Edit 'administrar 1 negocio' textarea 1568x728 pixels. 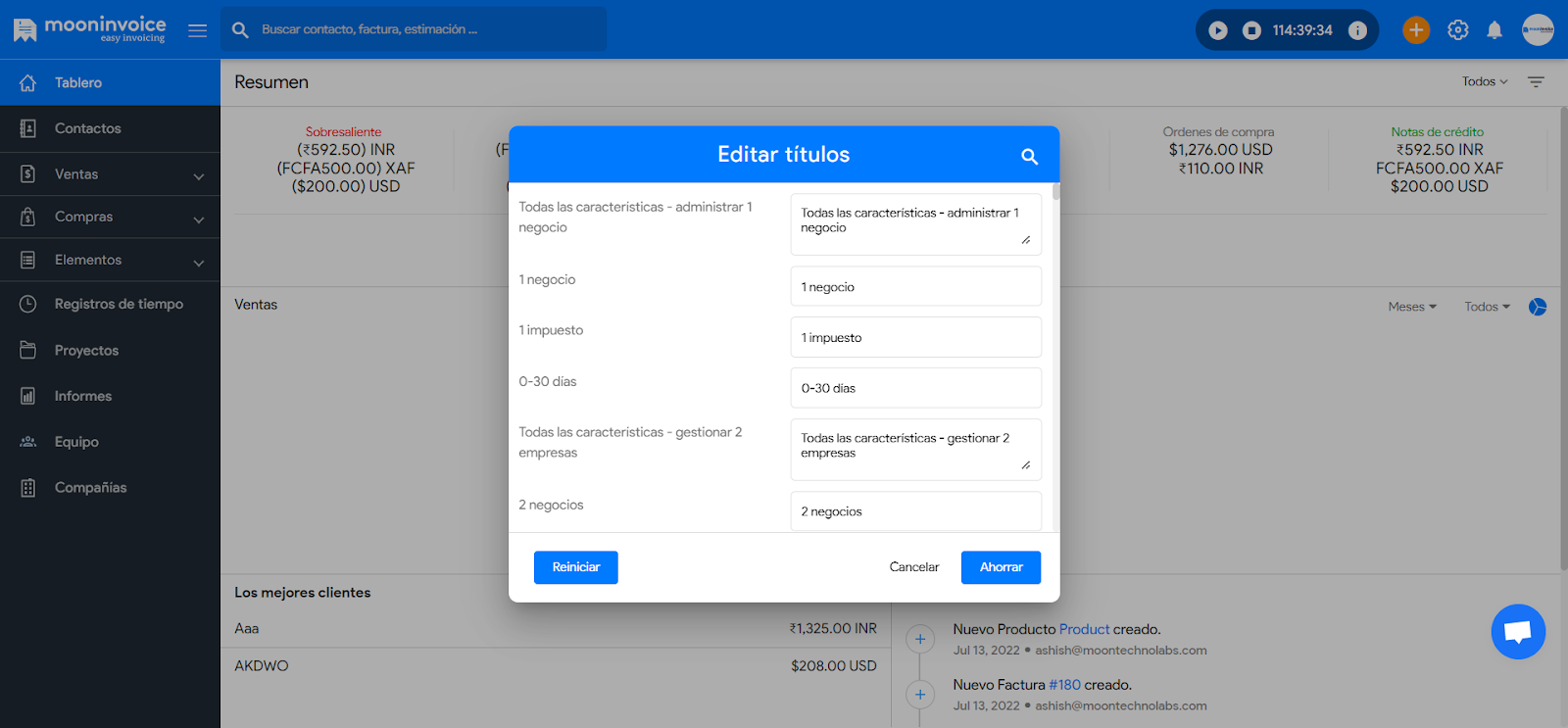(915, 223)
